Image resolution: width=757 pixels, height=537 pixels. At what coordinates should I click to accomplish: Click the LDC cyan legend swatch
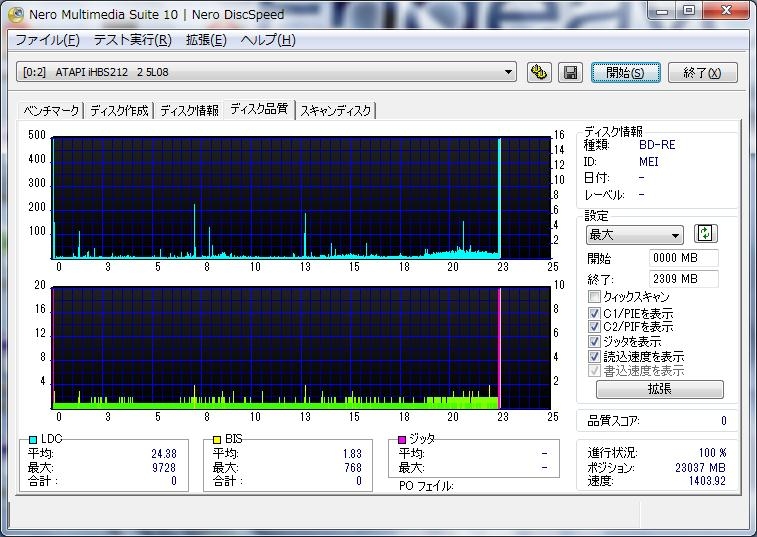[x=33, y=439]
